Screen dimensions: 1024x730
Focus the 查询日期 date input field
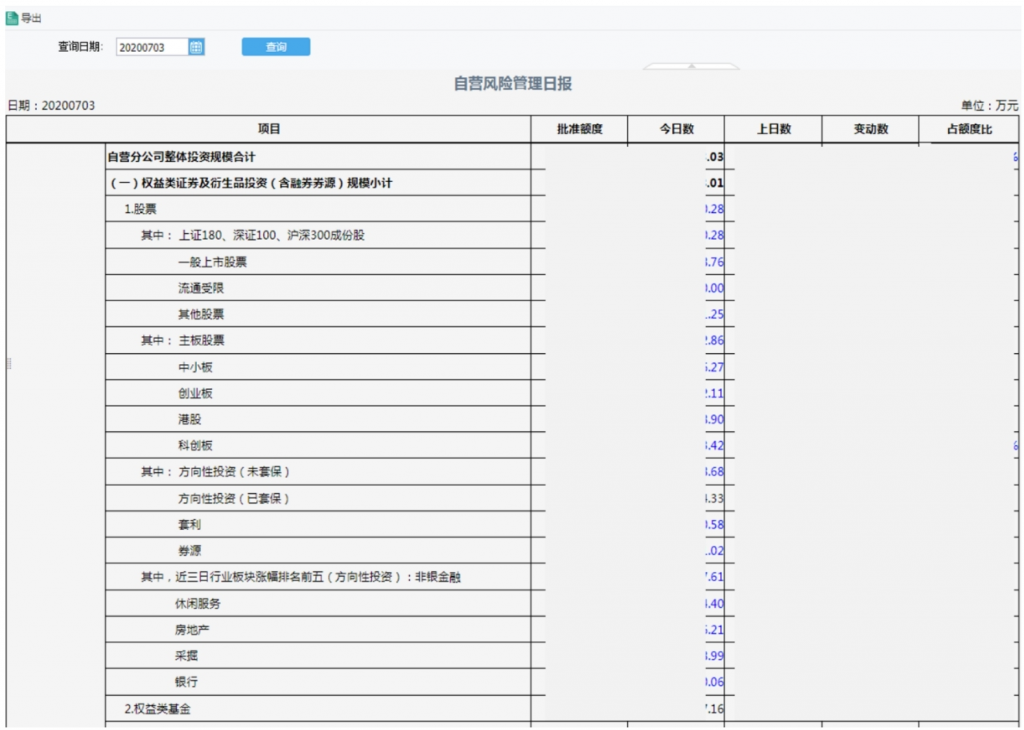click(x=152, y=47)
